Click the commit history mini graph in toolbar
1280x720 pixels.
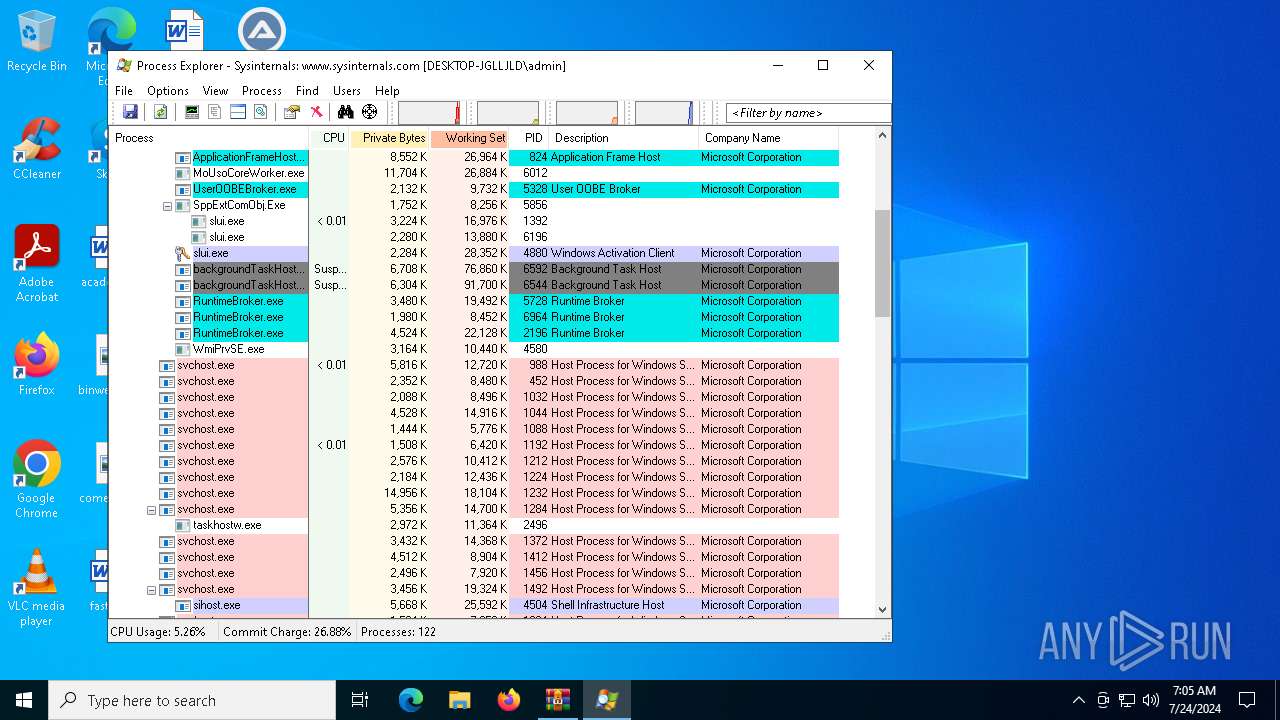(508, 112)
